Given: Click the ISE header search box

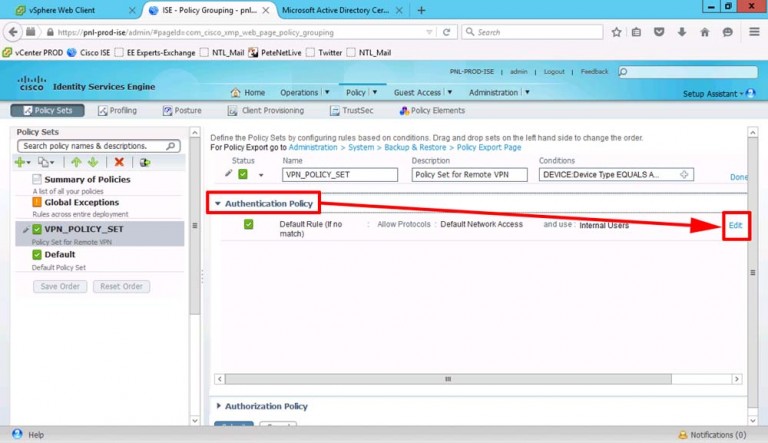Looking at the screenshot, I should coord(688,72).
